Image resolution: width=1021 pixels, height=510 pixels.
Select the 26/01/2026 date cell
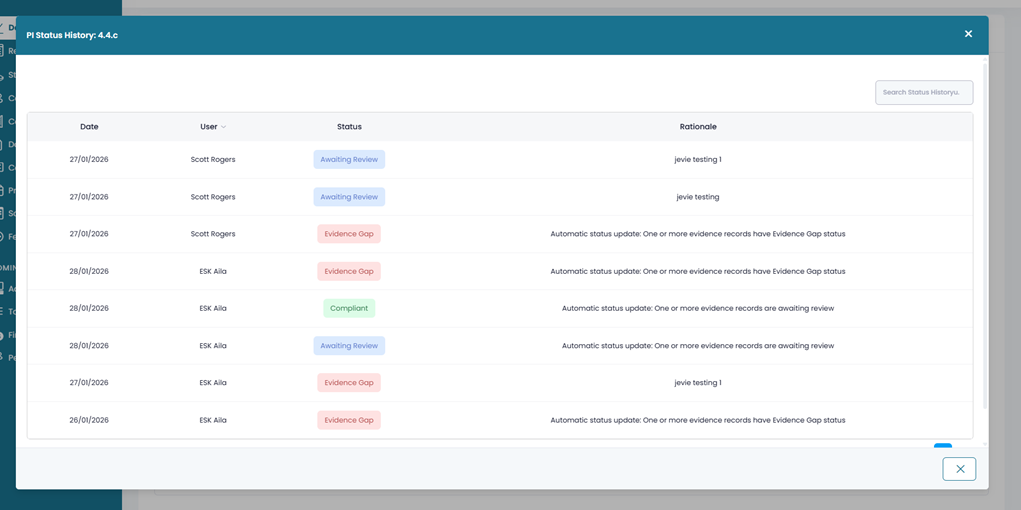pyautogui.click(x=89, y=420)
